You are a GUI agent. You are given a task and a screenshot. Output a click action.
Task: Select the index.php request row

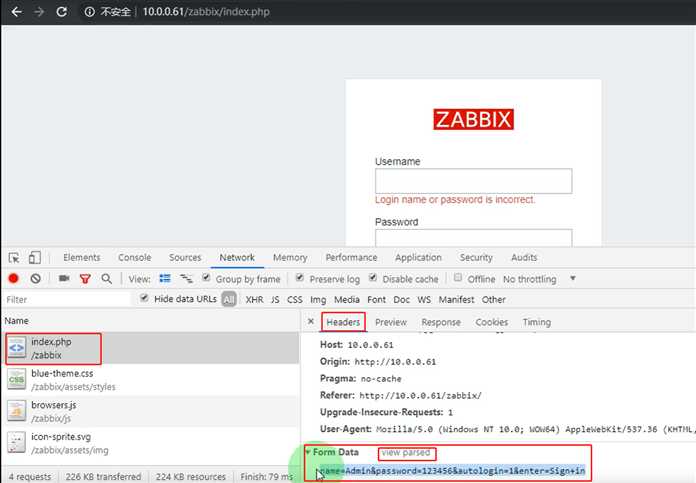tap(151, 348)
